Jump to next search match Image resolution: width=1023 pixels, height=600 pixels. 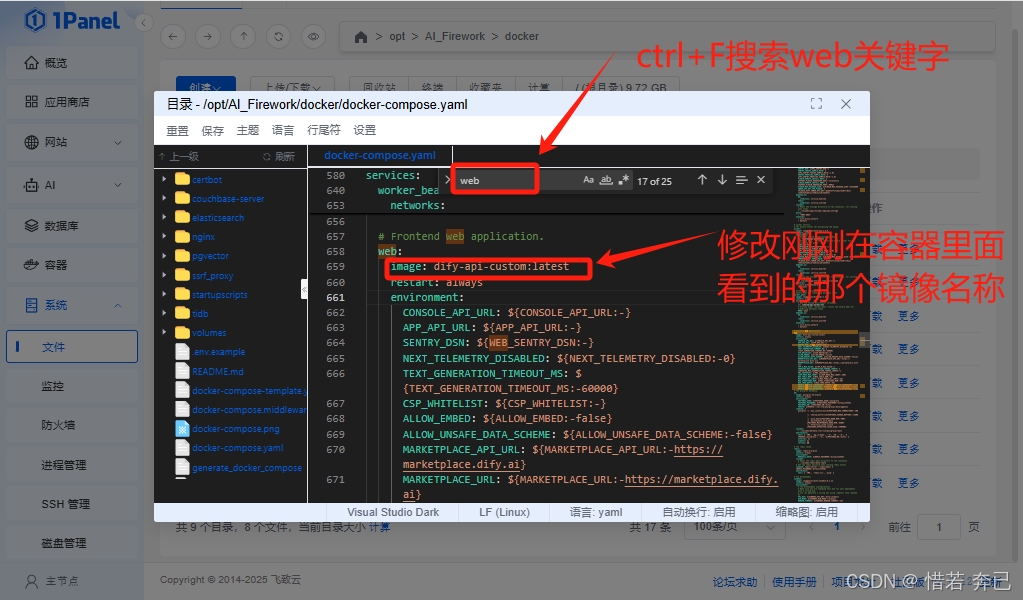[x=722, y=180]
